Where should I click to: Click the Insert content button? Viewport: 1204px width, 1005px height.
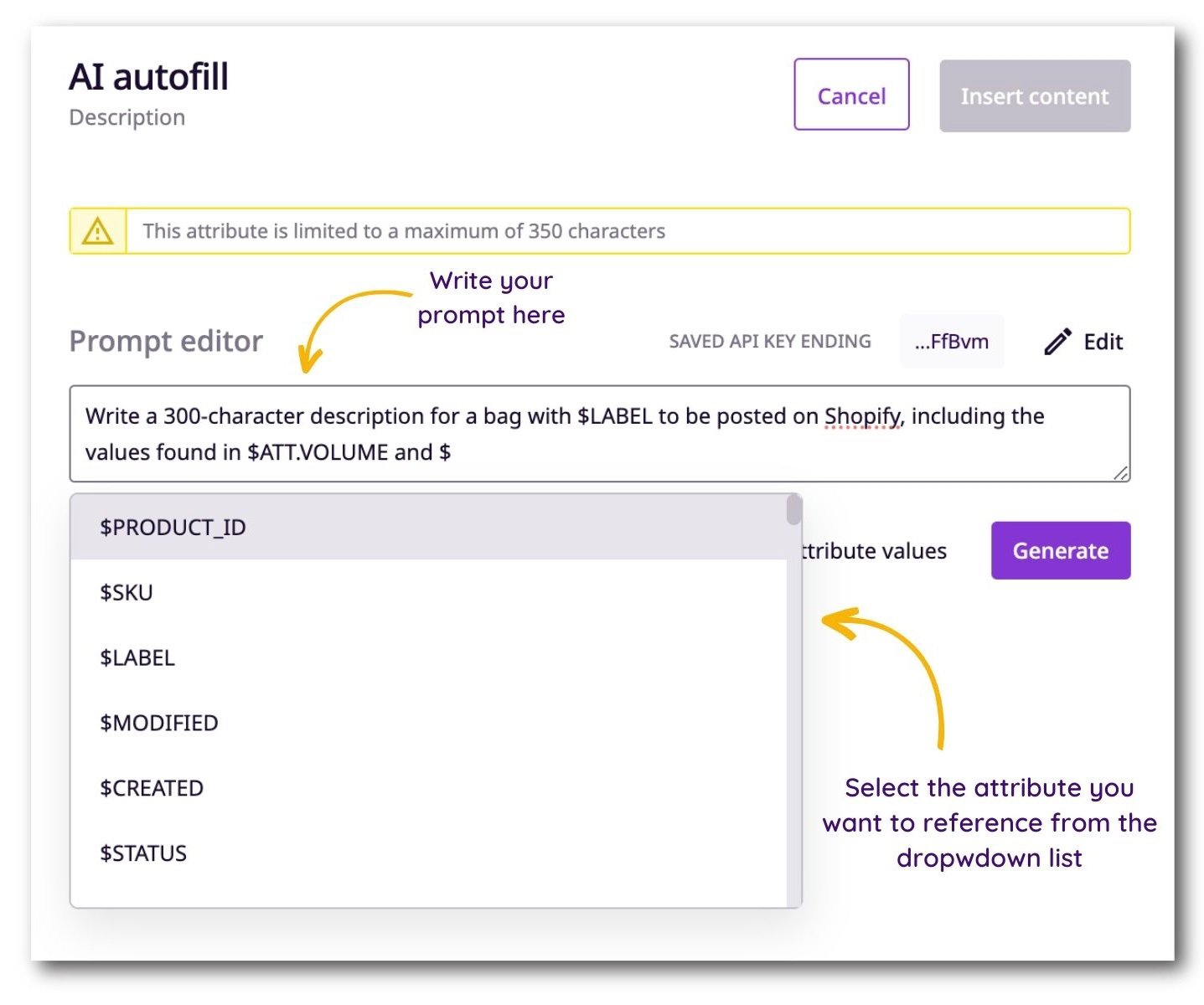[1034, 95]
